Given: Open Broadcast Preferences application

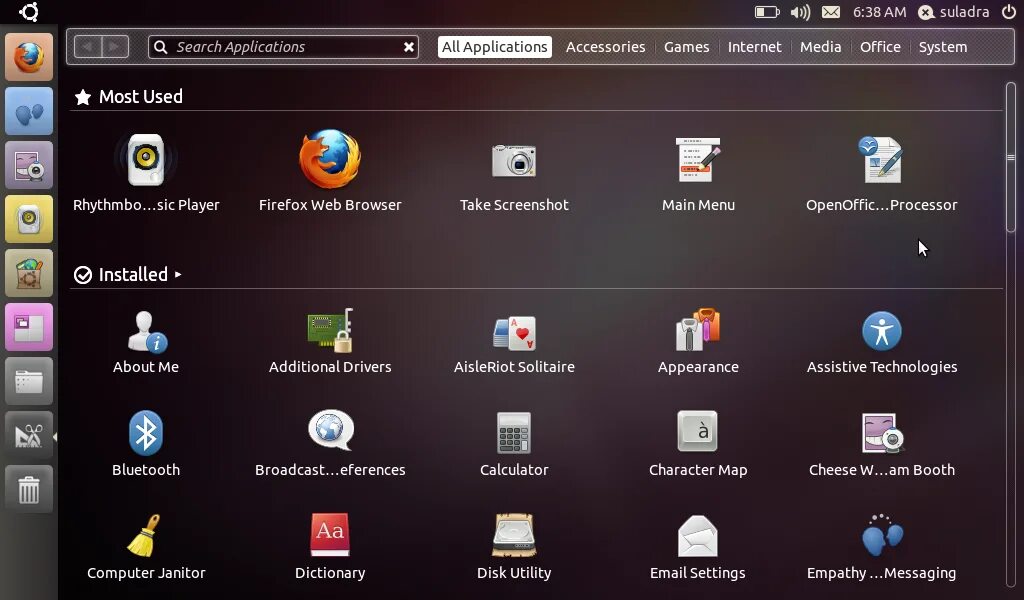Looking at the screenshot, I should [330, 444].
